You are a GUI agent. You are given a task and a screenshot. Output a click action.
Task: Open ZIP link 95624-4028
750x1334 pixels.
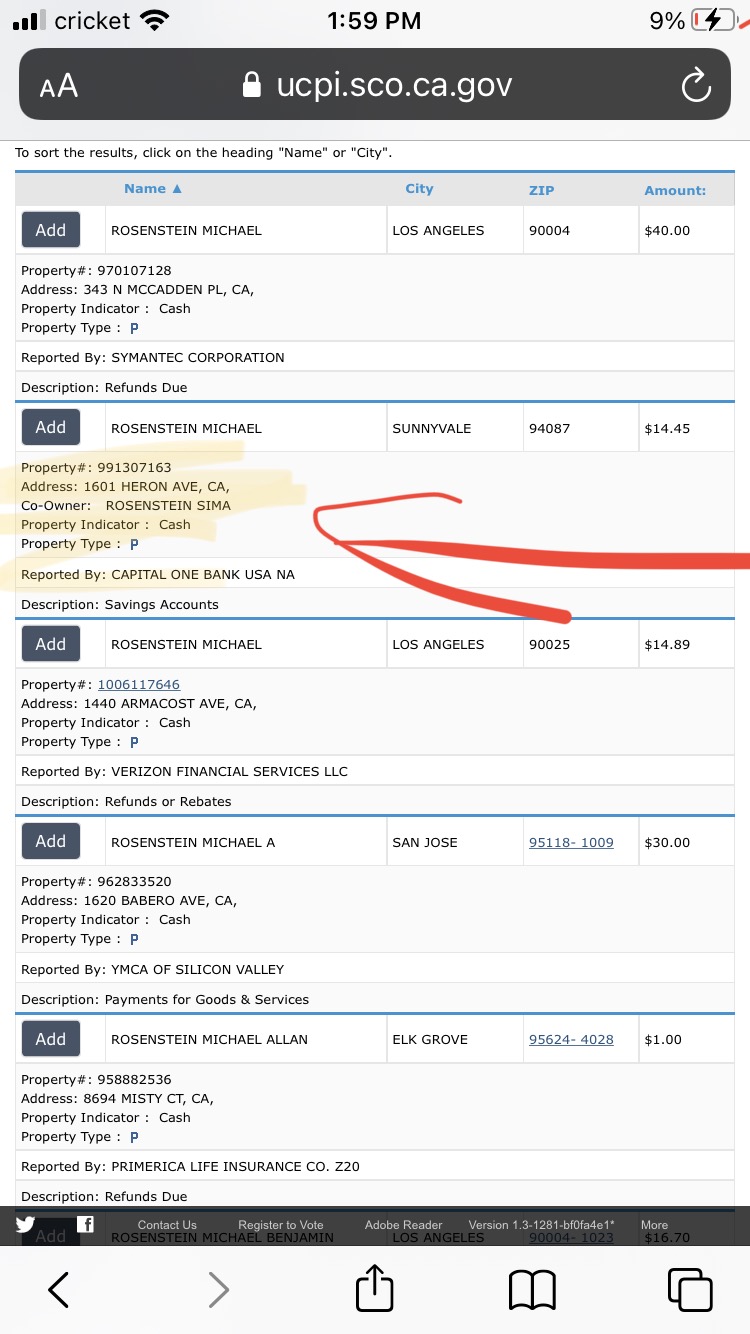coord(571,1039)
